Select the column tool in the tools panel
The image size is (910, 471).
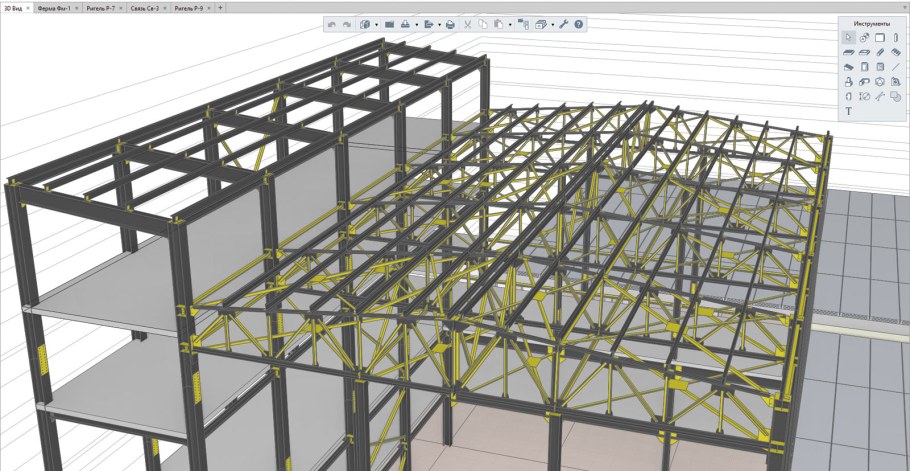click(896, 38)
